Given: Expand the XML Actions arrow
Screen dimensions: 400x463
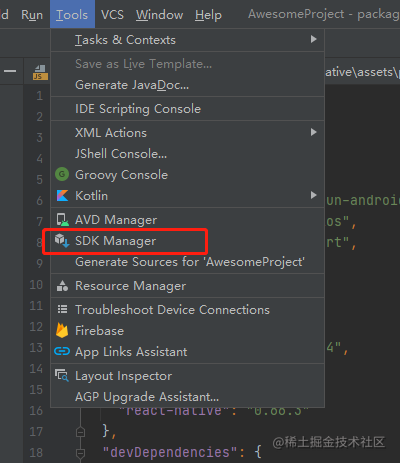Looking at the screenshot, I should [313, 132].
